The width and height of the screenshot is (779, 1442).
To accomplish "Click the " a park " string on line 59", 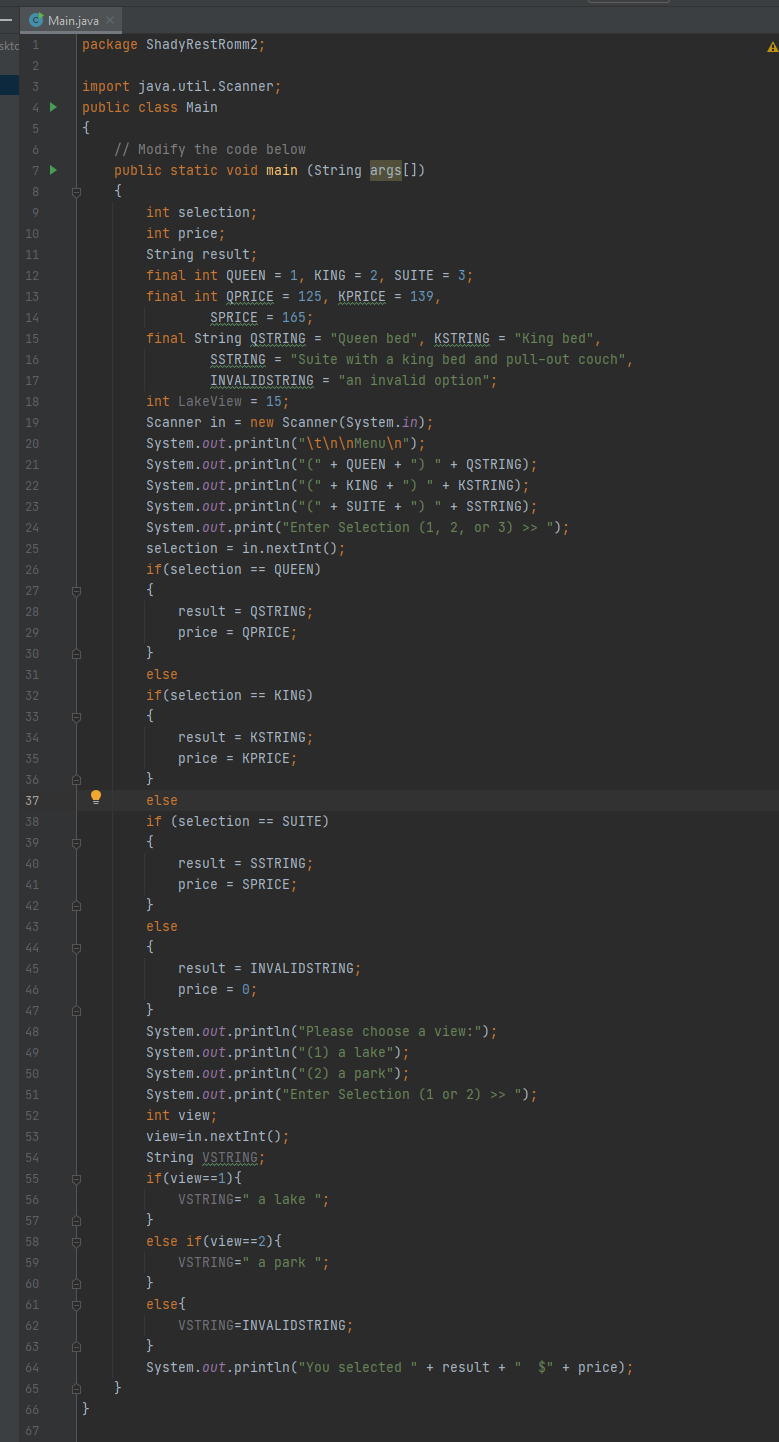I will (x=282, y=1262).
